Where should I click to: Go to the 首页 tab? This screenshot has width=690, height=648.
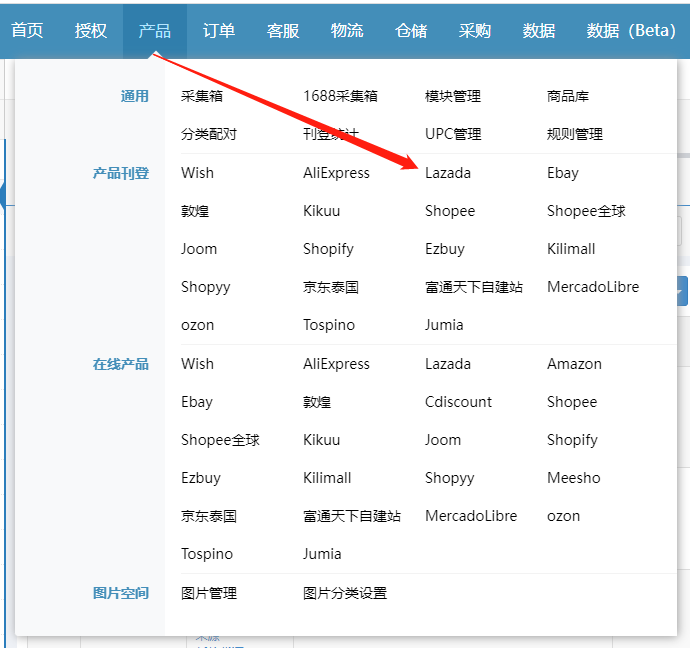point(27,30)
